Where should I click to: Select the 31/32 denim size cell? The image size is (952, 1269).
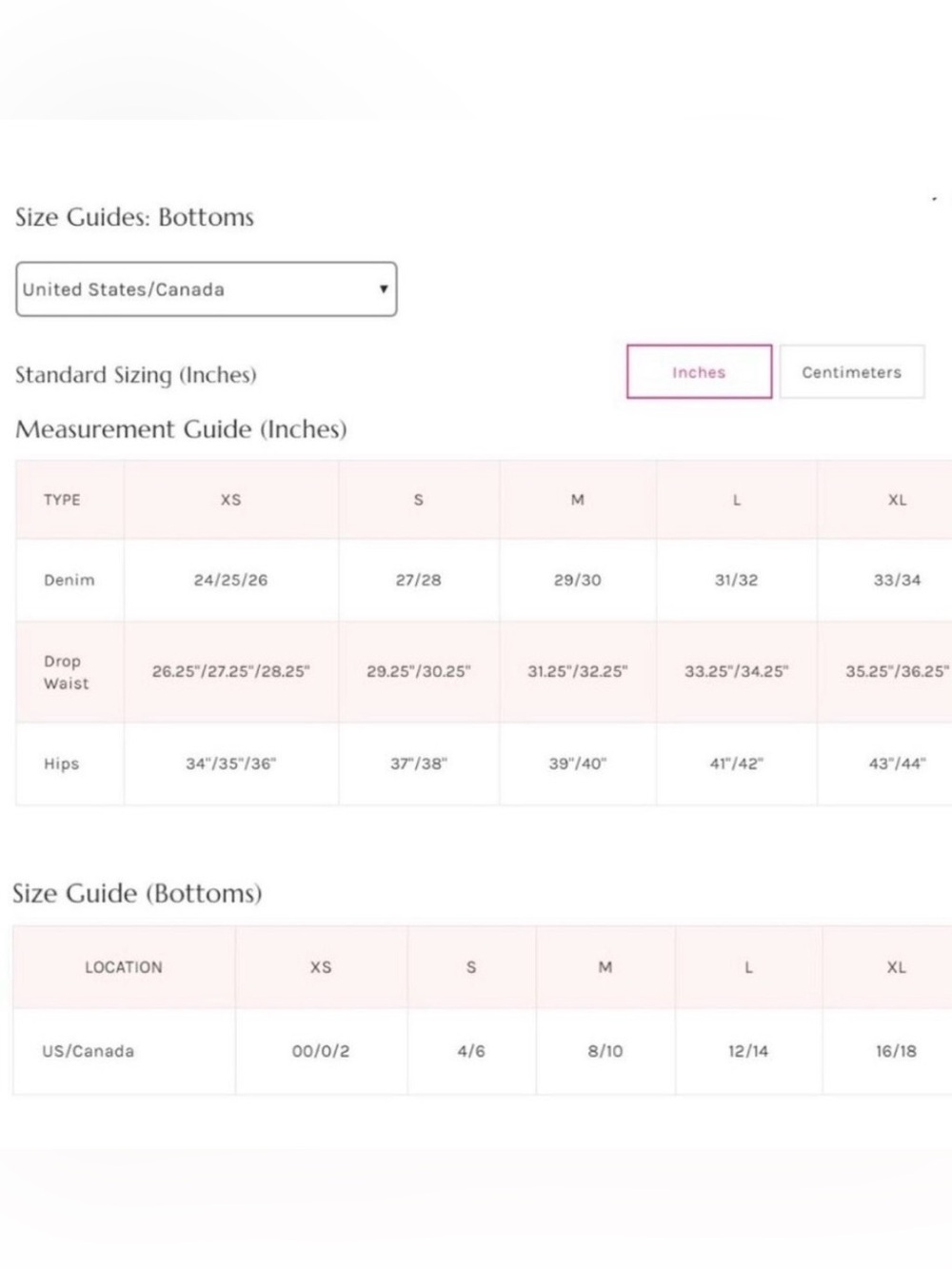click(737, 580)
